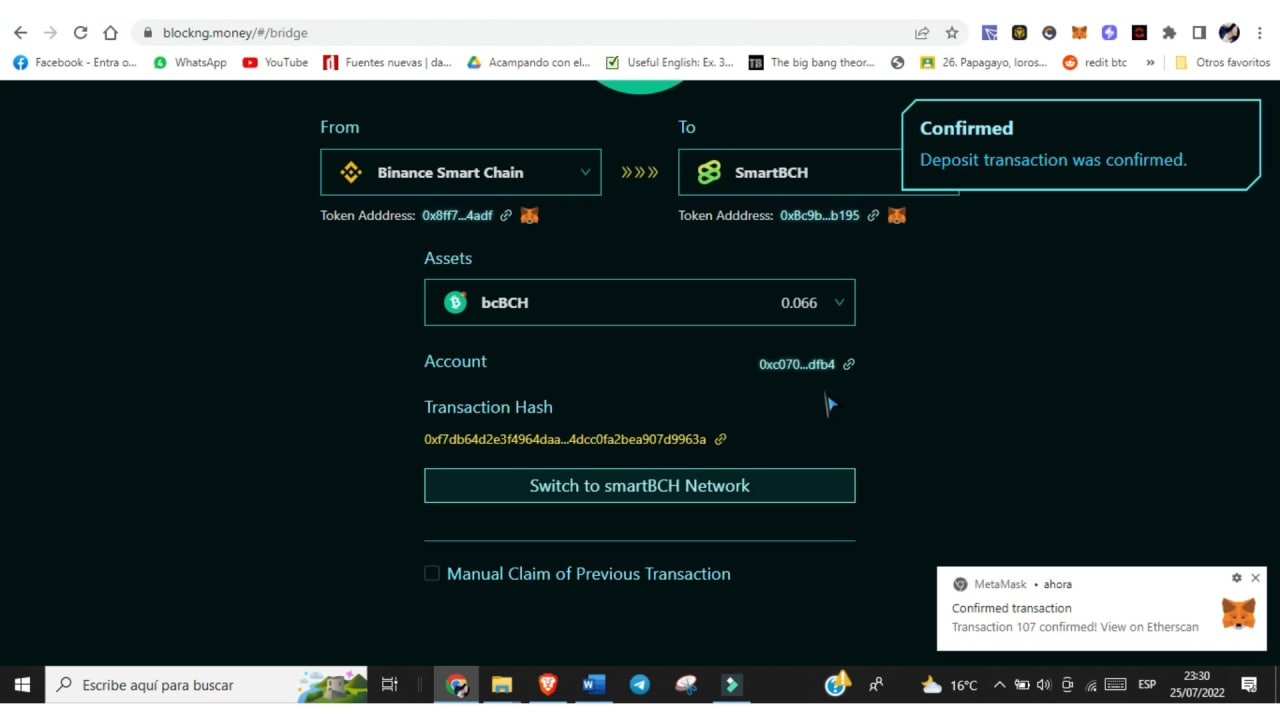Show the weather 16°C widget
Image resolution: width=1280 pixels, height=720 pixels.
[x=949, y=685]
